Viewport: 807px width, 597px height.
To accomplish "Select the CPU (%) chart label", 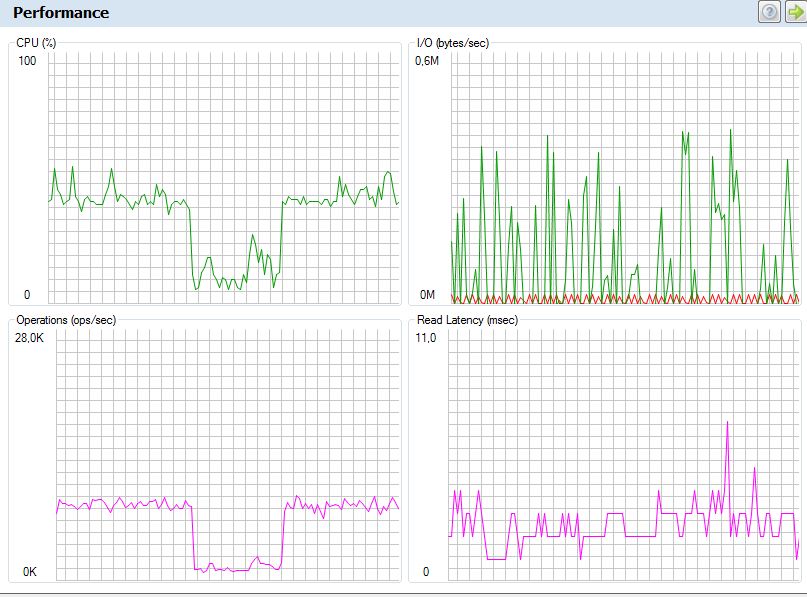I will click(x=36, y=43).
